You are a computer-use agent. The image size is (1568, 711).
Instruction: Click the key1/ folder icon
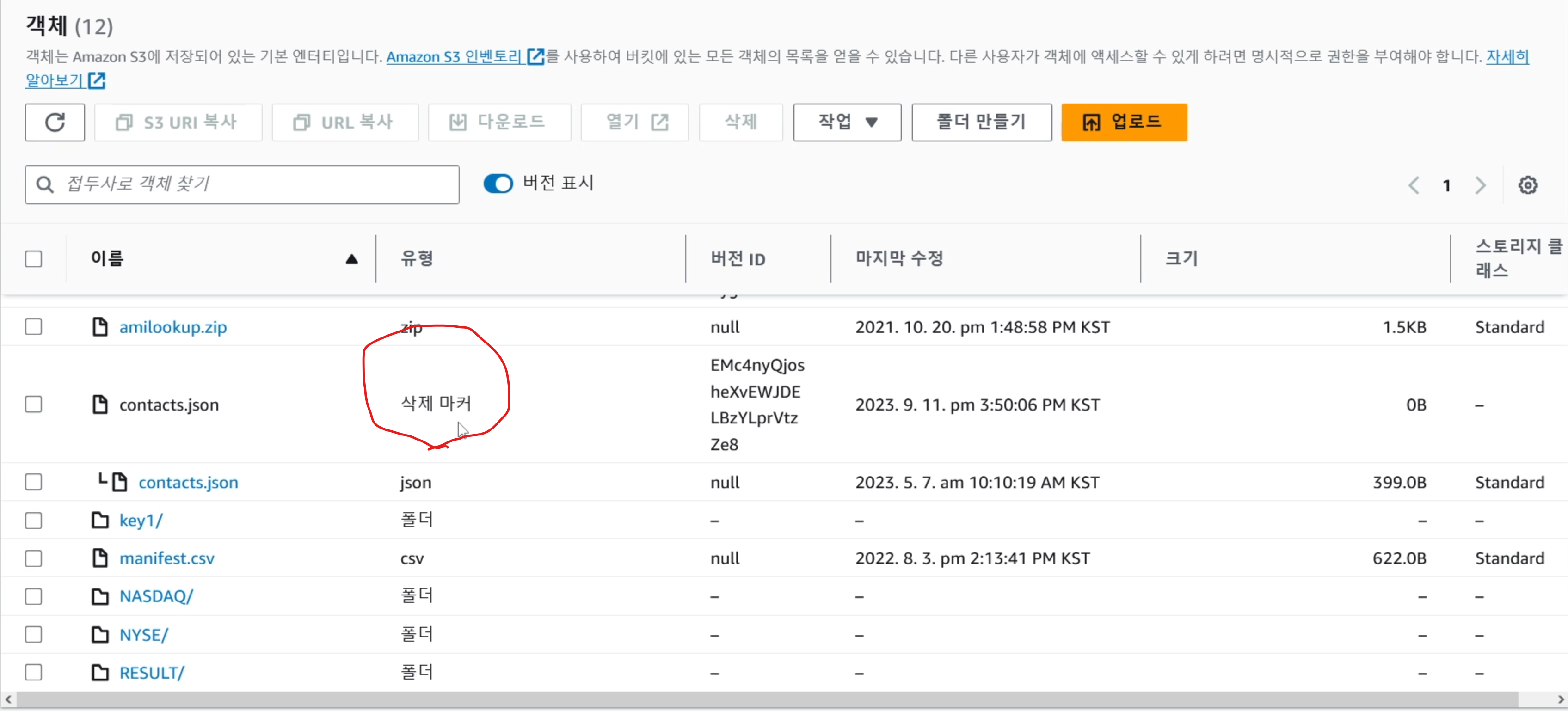100,520
